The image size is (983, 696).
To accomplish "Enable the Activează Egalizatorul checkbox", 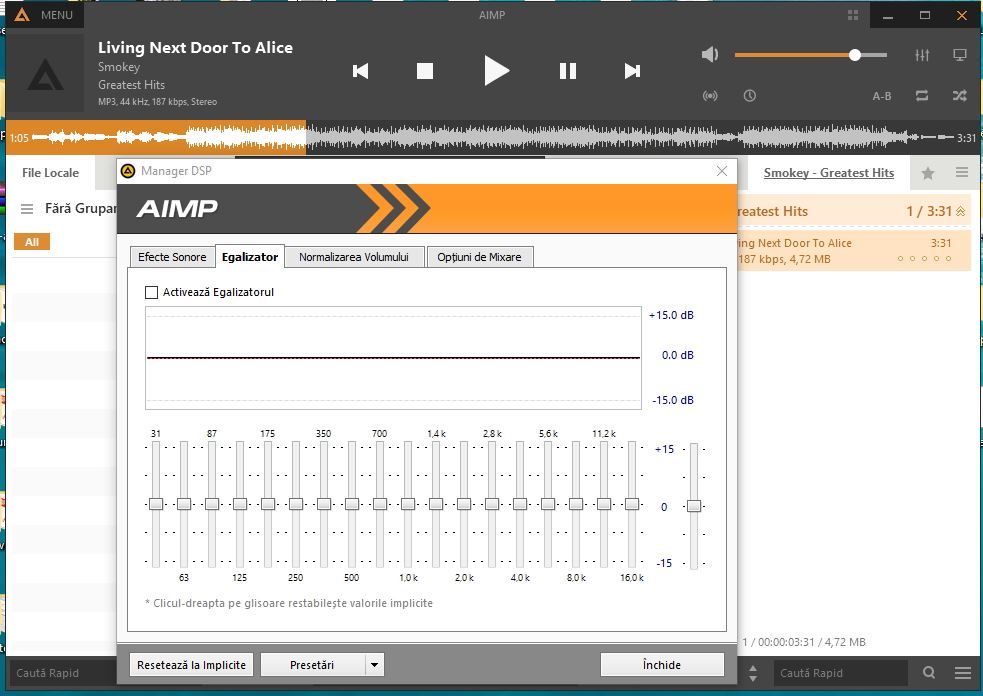I will (x=151, y=292).
